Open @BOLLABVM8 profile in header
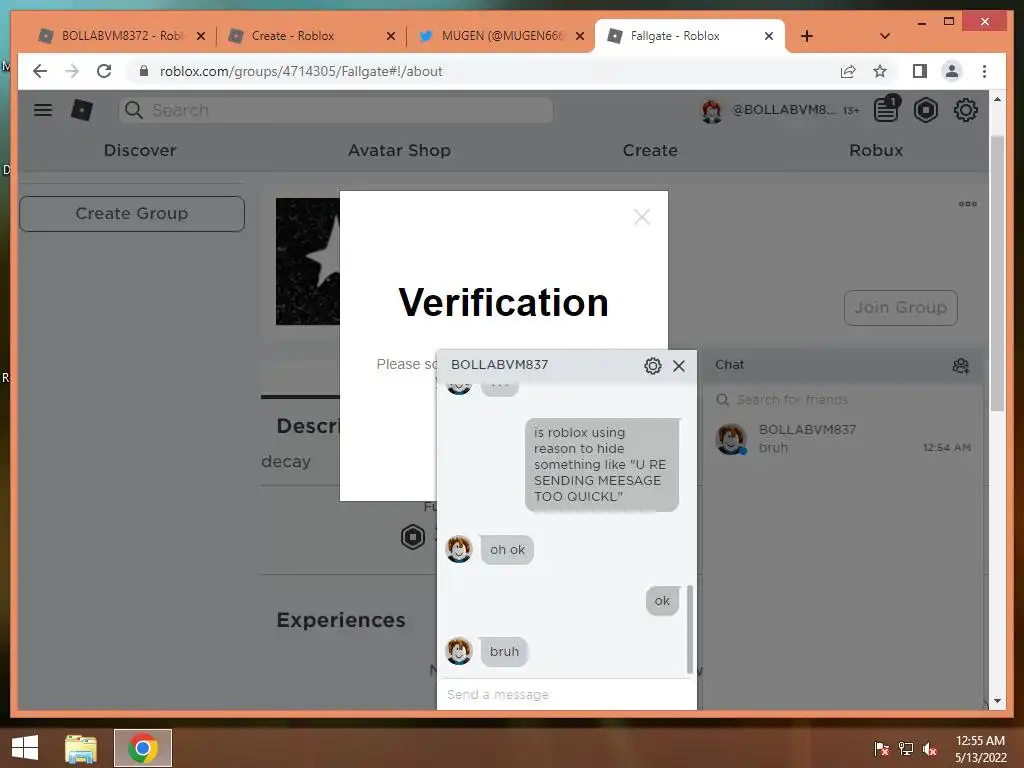The image size is (1024, 768). [769, 110]
